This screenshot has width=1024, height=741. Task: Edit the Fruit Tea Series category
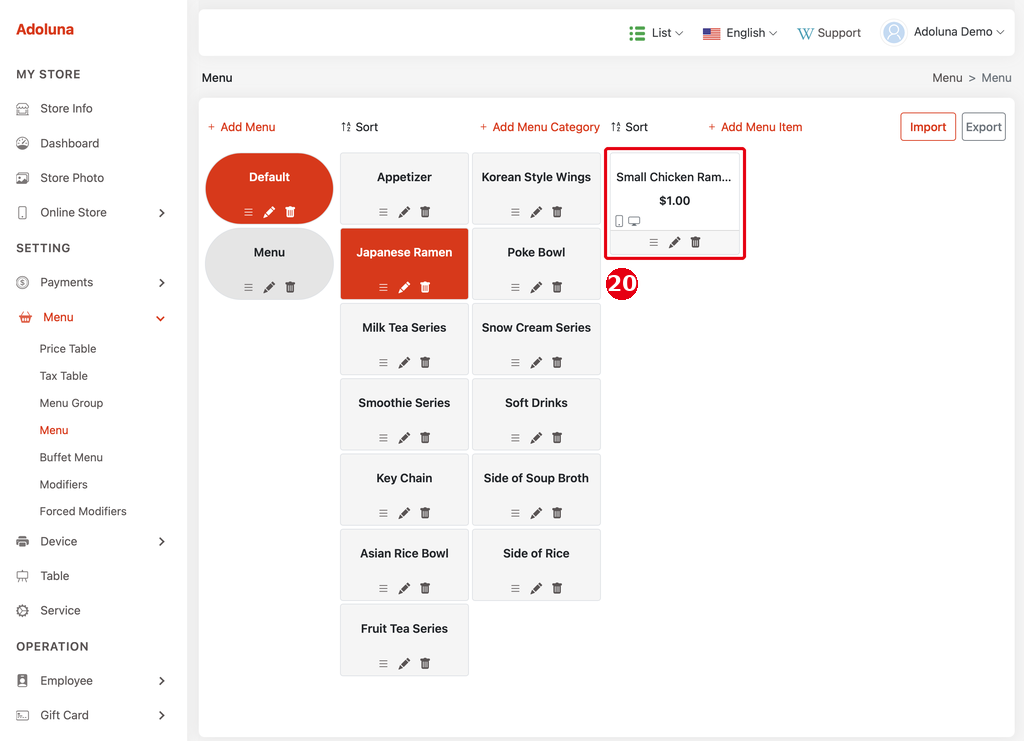pyautogui.click(x=404, y=663)
